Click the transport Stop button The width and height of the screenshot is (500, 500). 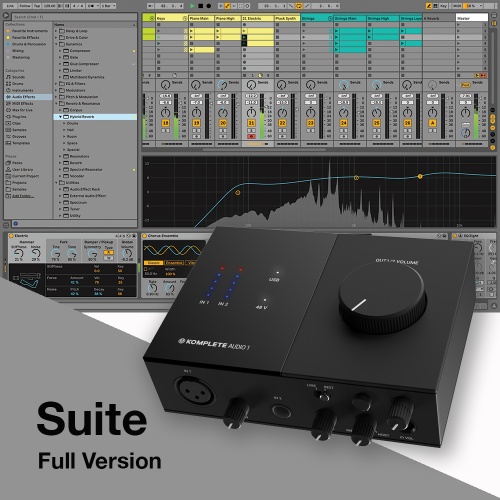click(x=200, y=6)
